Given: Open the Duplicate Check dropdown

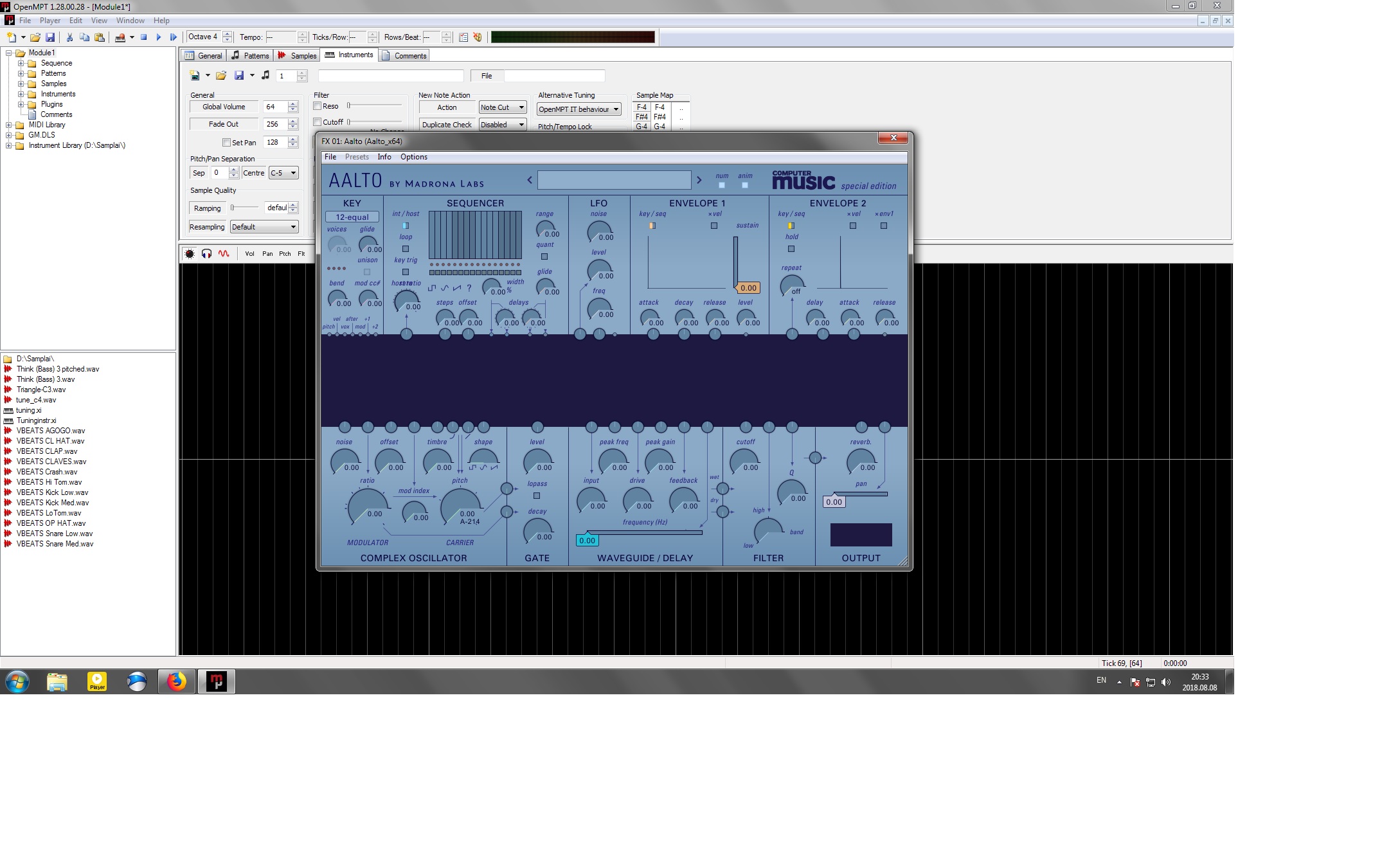Looking at the screenshot, I should click(503, 125).
